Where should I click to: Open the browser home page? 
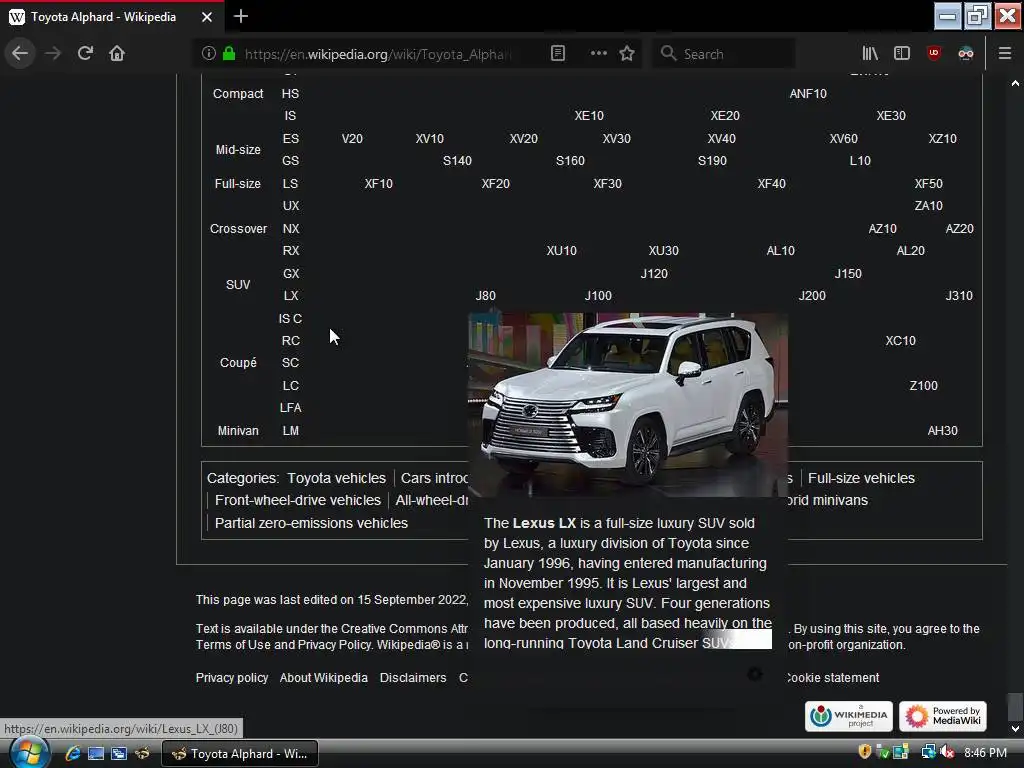(117, 53)
